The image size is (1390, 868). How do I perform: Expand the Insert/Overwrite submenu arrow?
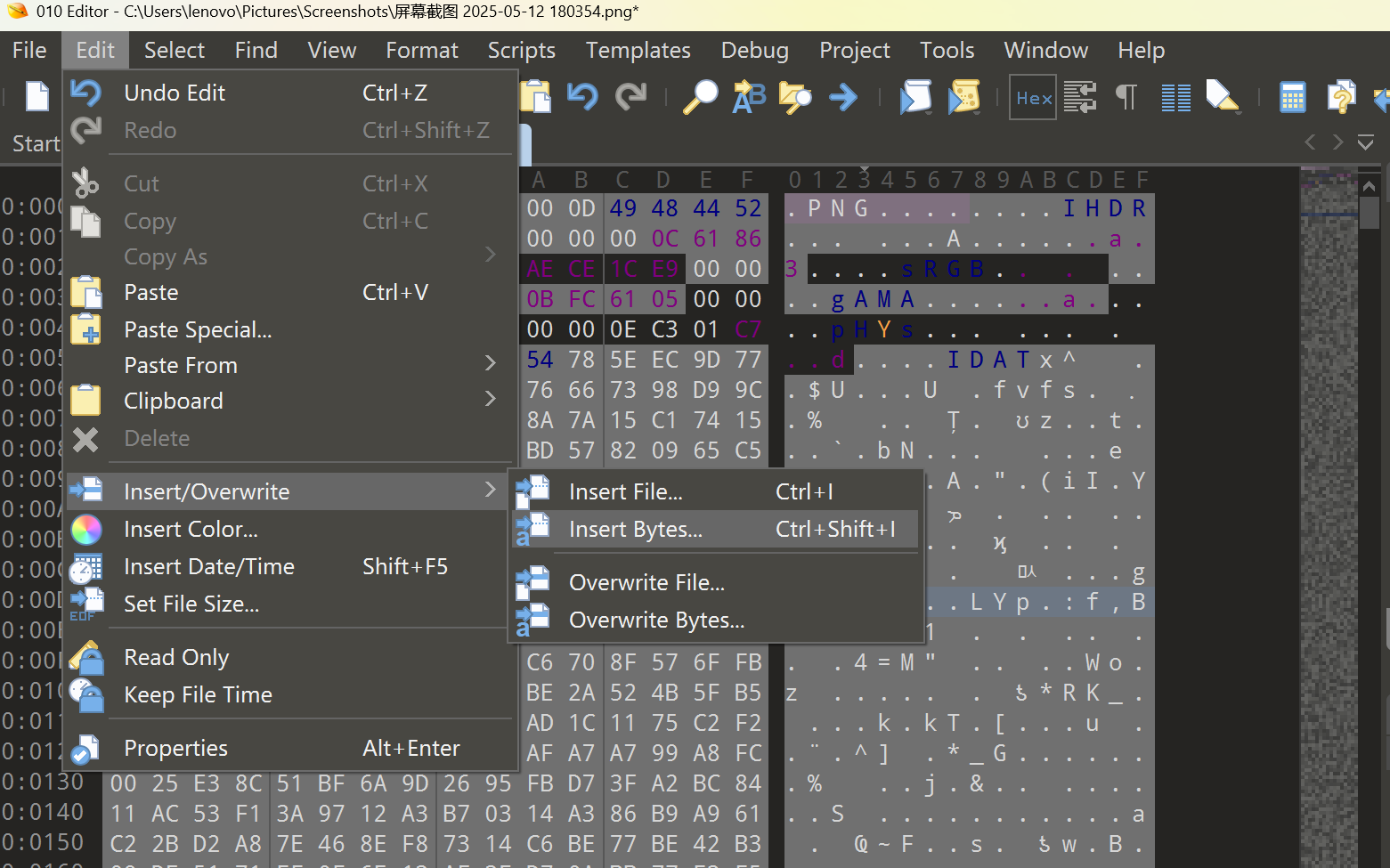click(491, 491)
